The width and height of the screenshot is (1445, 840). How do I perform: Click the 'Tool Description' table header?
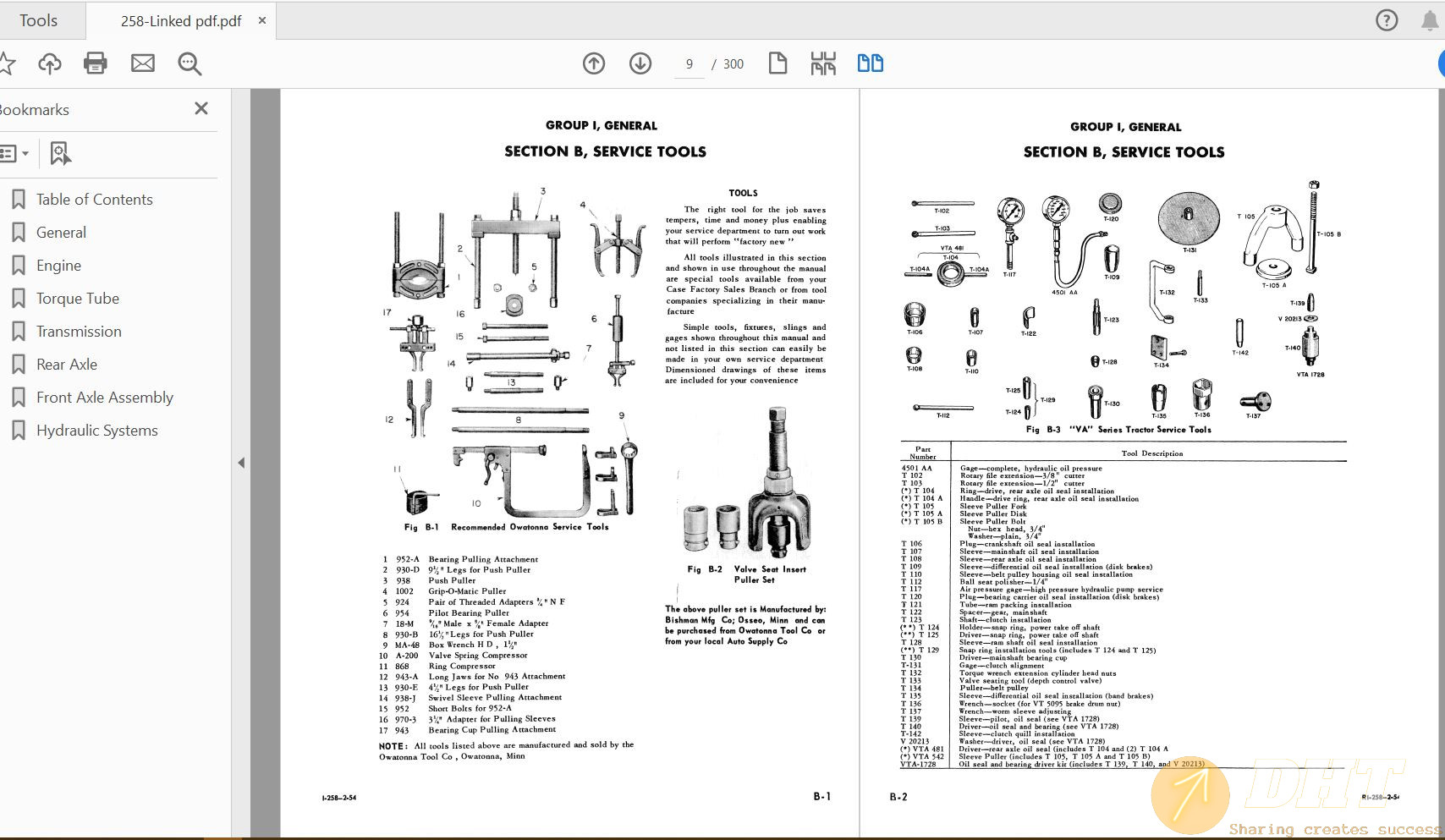pos(1151,453)
